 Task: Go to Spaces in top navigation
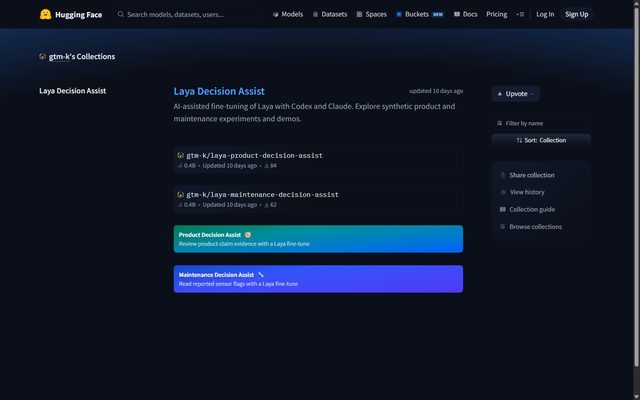pyautogui.click(x=371, y=14)
